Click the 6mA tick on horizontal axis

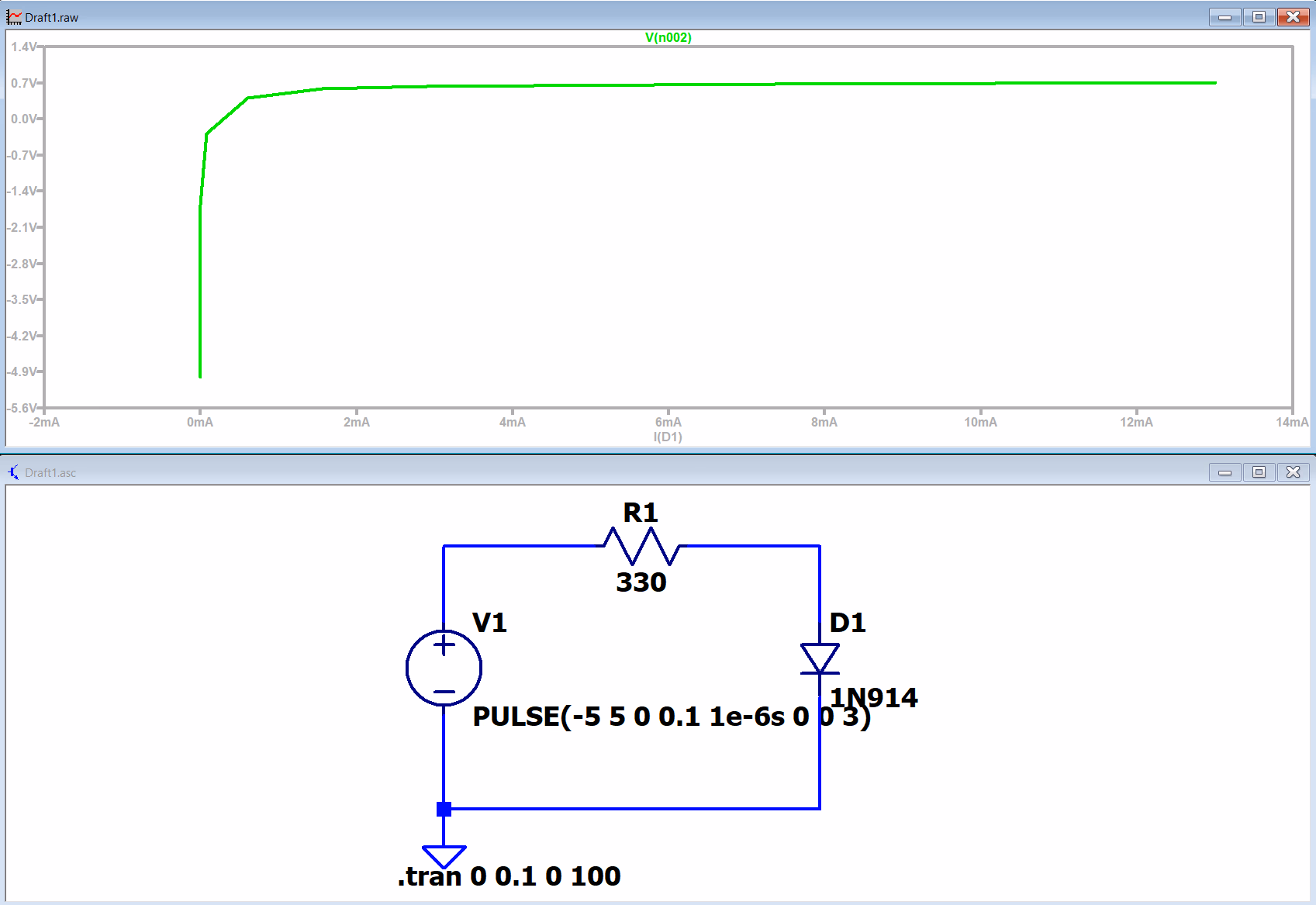point(668,422)
